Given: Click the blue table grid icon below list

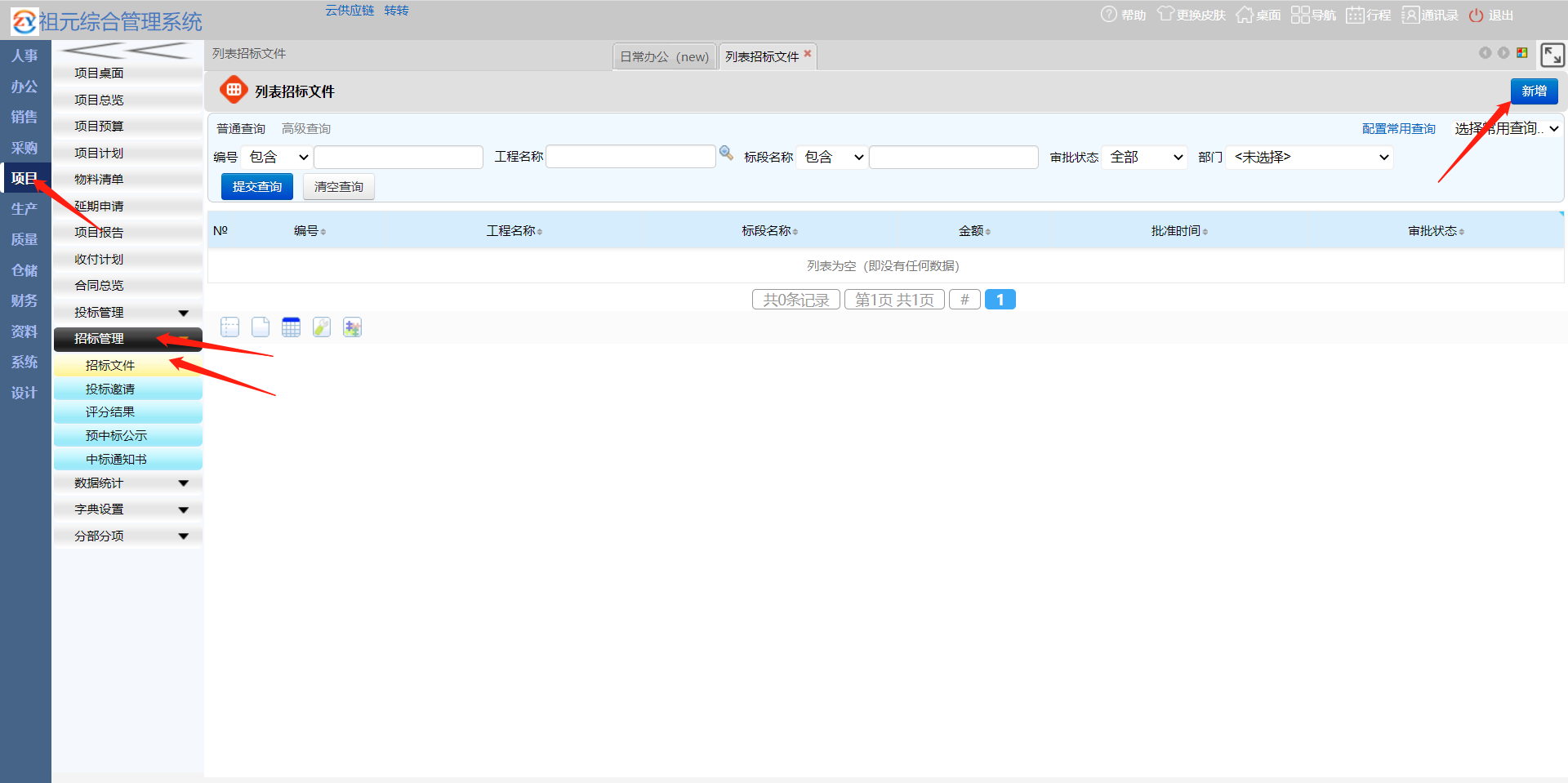Looking at the screenshot, I should point(291,327).
